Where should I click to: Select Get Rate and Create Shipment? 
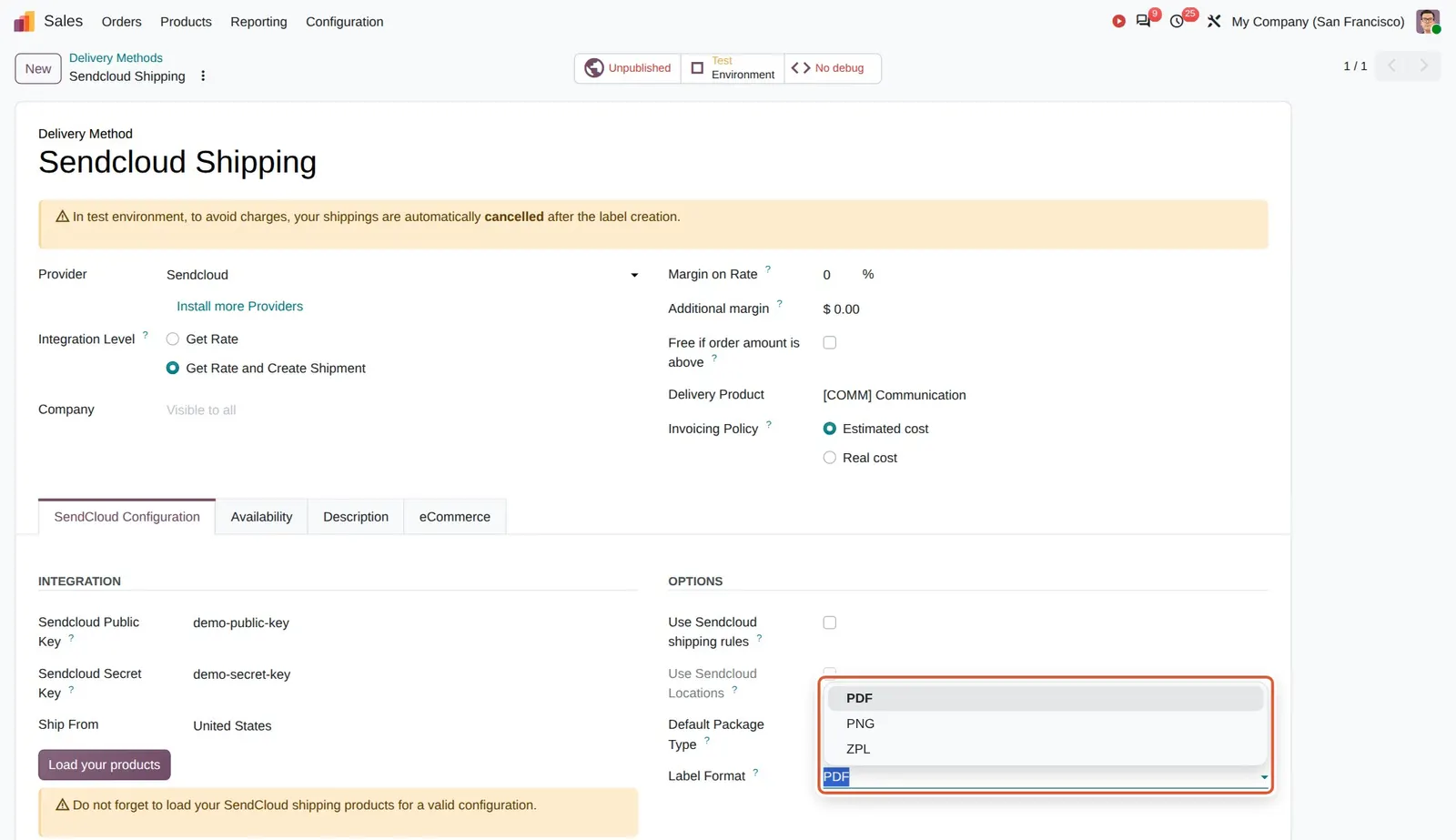coord(173,369)
